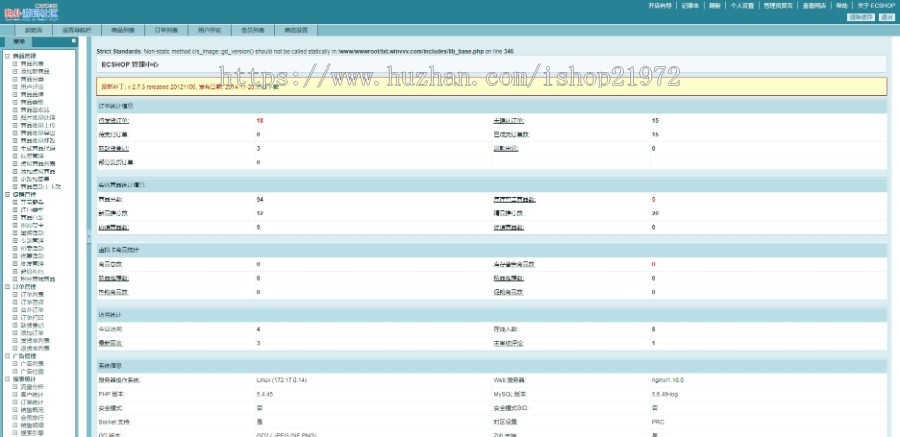Open 管理员留言 in the top header
The width and height of the screenshot is (900, 437).
click(778, 6)
